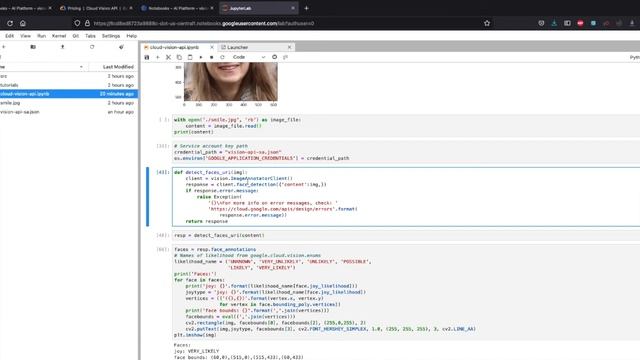Collapse active cell via its blue side bar

pyautogui.click(x=147, y=196)
